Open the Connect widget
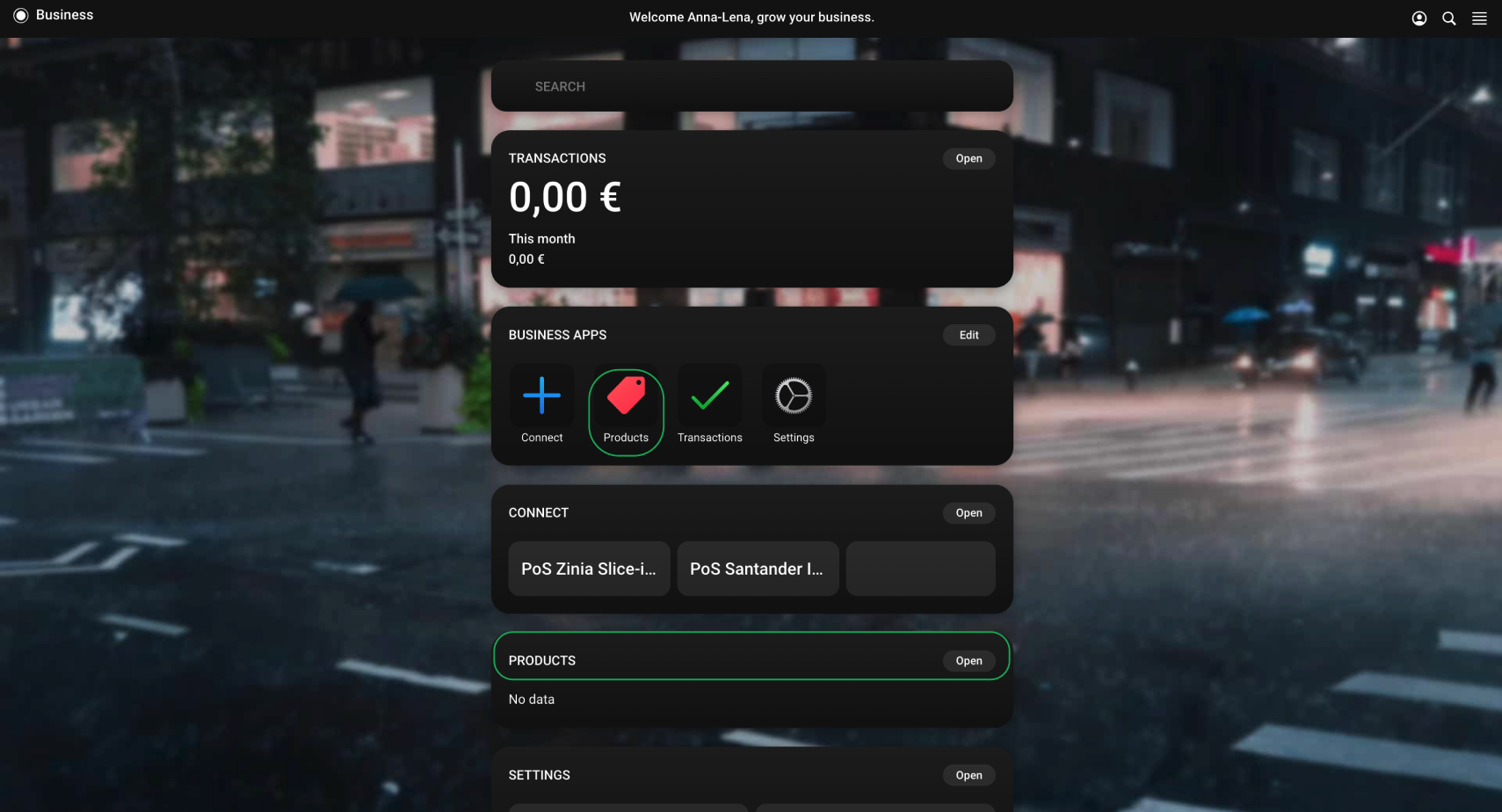The image size is (1502, 812). 969,513
